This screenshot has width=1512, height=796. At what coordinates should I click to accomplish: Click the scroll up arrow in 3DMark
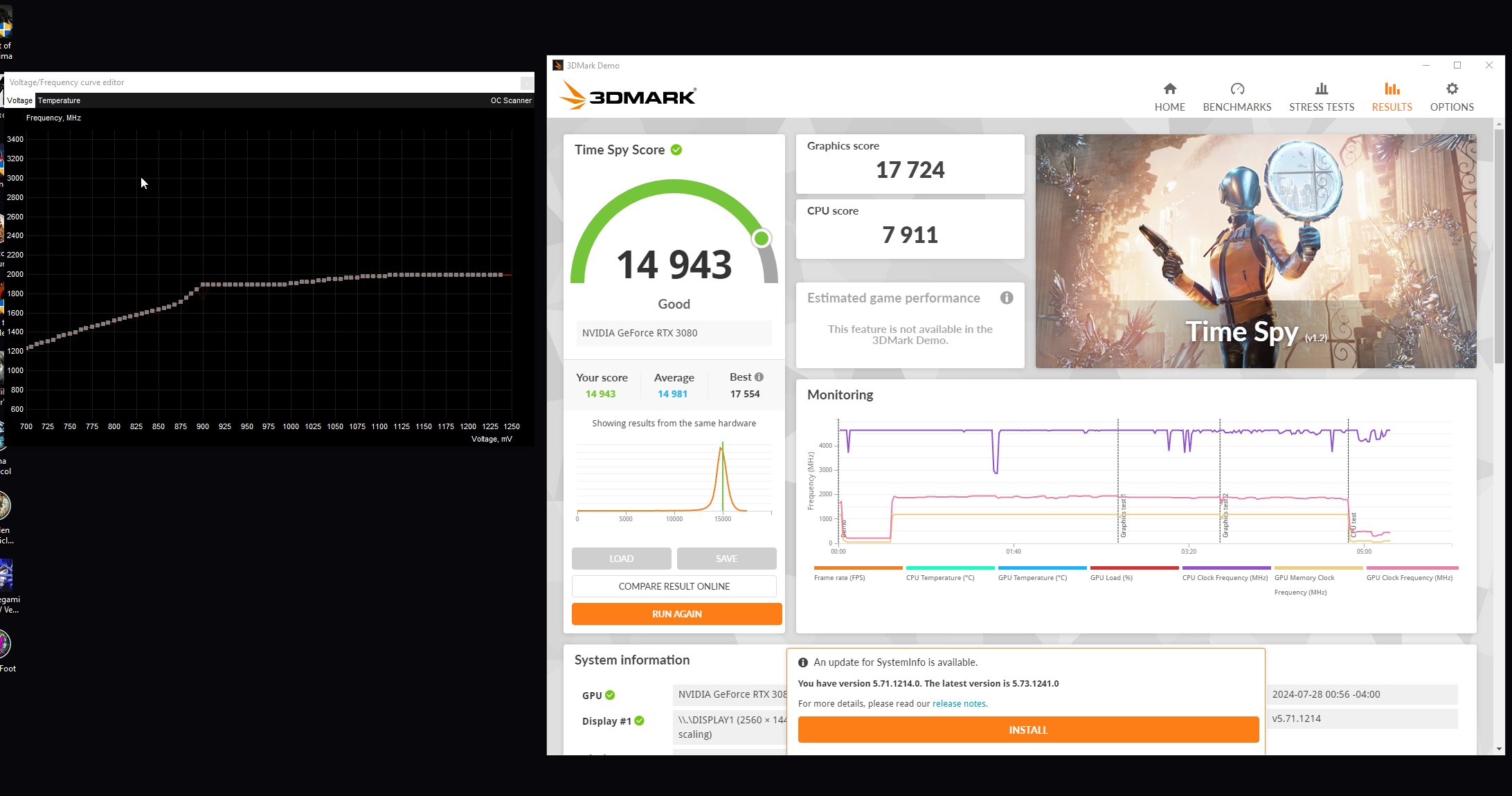(x=1499, y=124)
